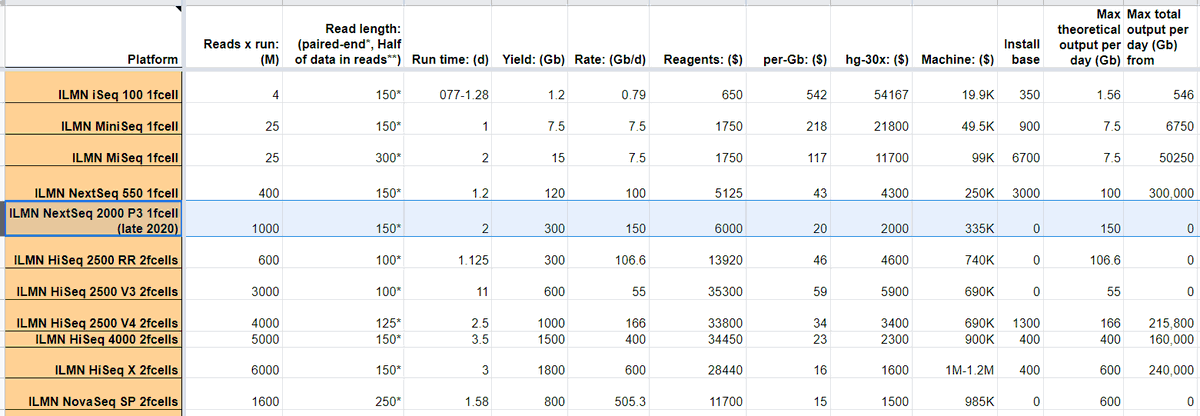Select 'ILMN HiSeq 4000 2fcells' platform cell
The height and width of the screenshot is (416, 1200).
coord(95,339)
